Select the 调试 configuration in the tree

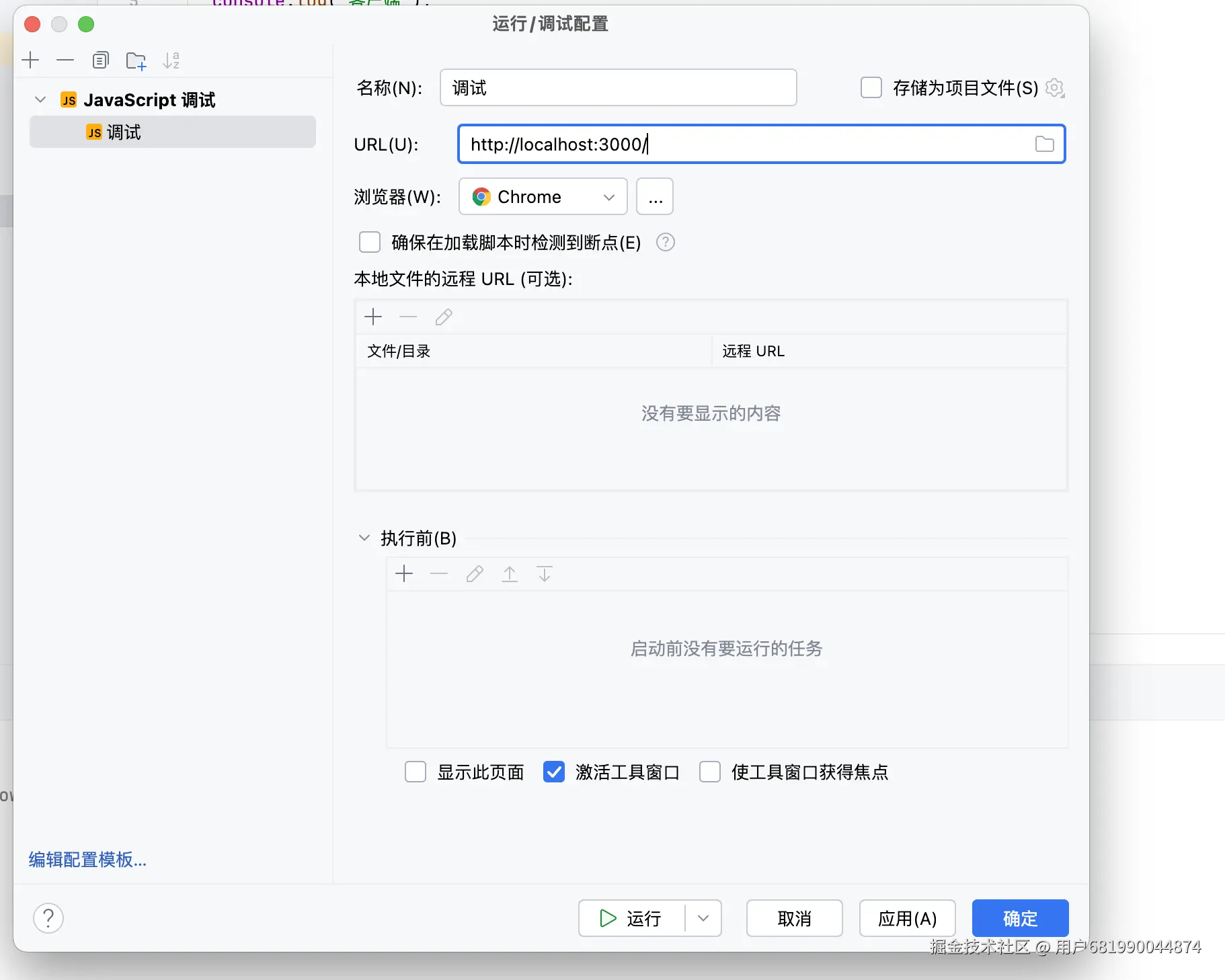coord(173,132)
